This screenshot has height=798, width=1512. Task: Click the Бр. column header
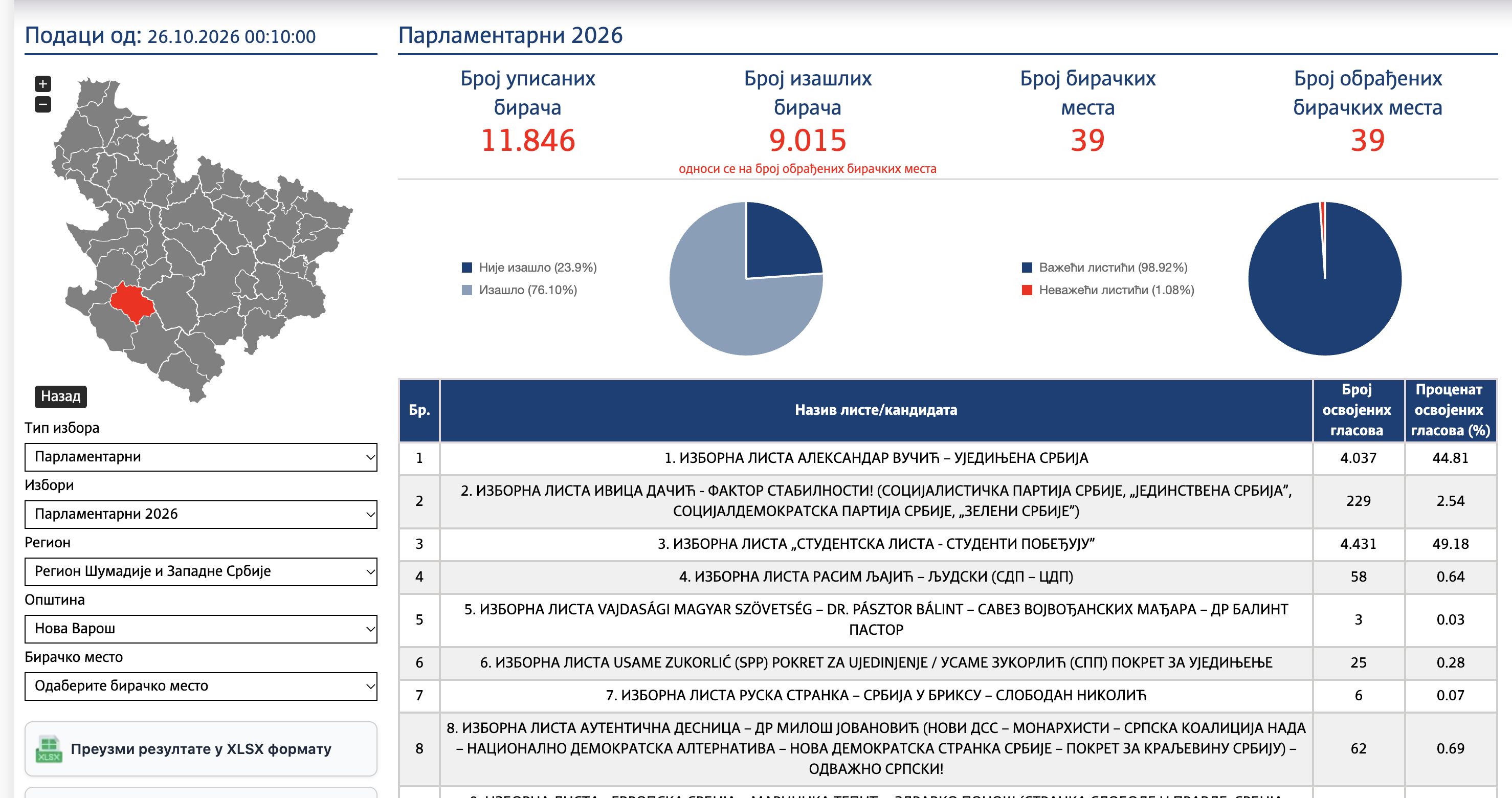[x=419, y=410]
